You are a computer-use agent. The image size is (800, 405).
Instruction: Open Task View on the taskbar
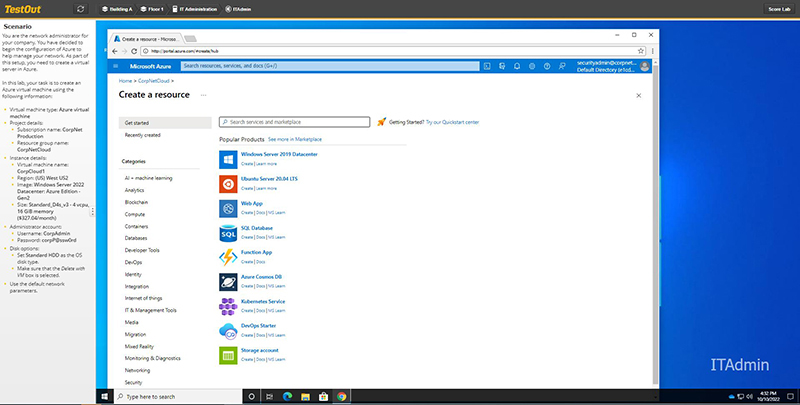pos(269,396)
